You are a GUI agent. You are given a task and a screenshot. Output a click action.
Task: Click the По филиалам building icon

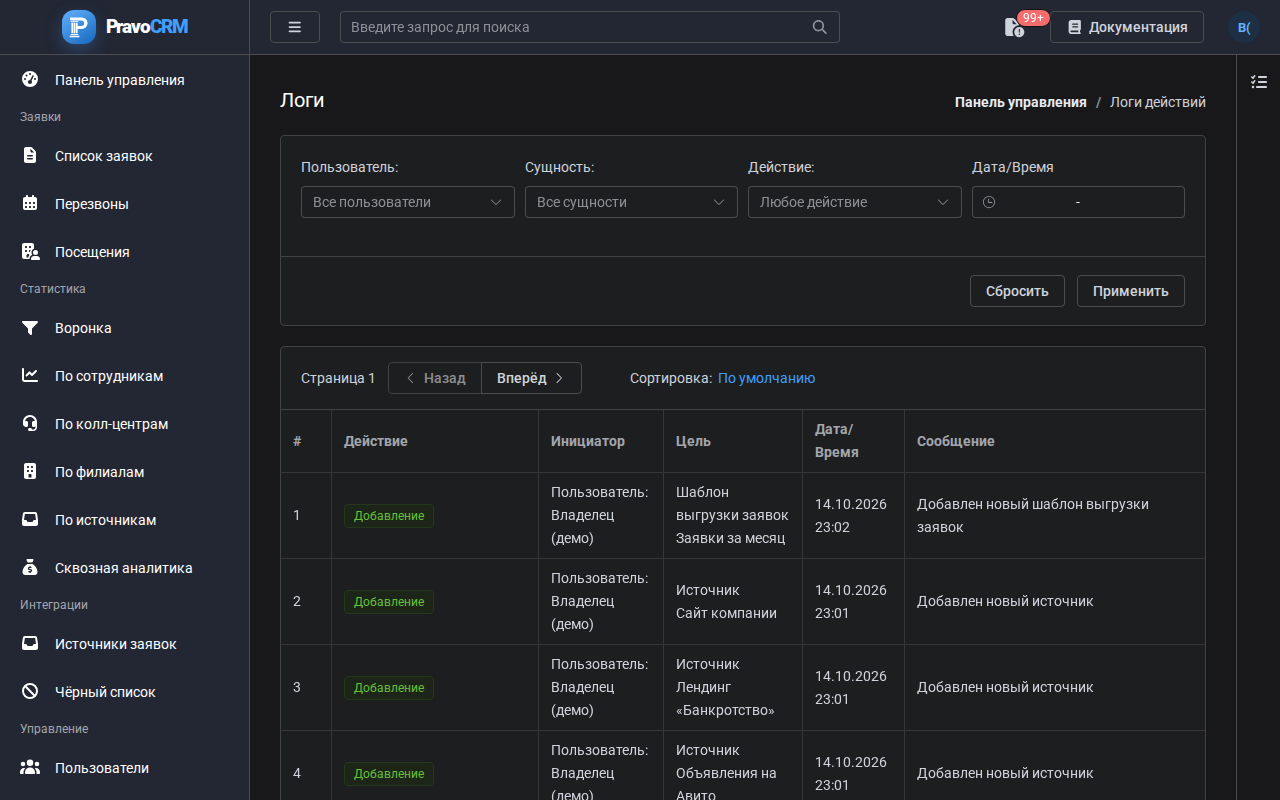(30, 472)
